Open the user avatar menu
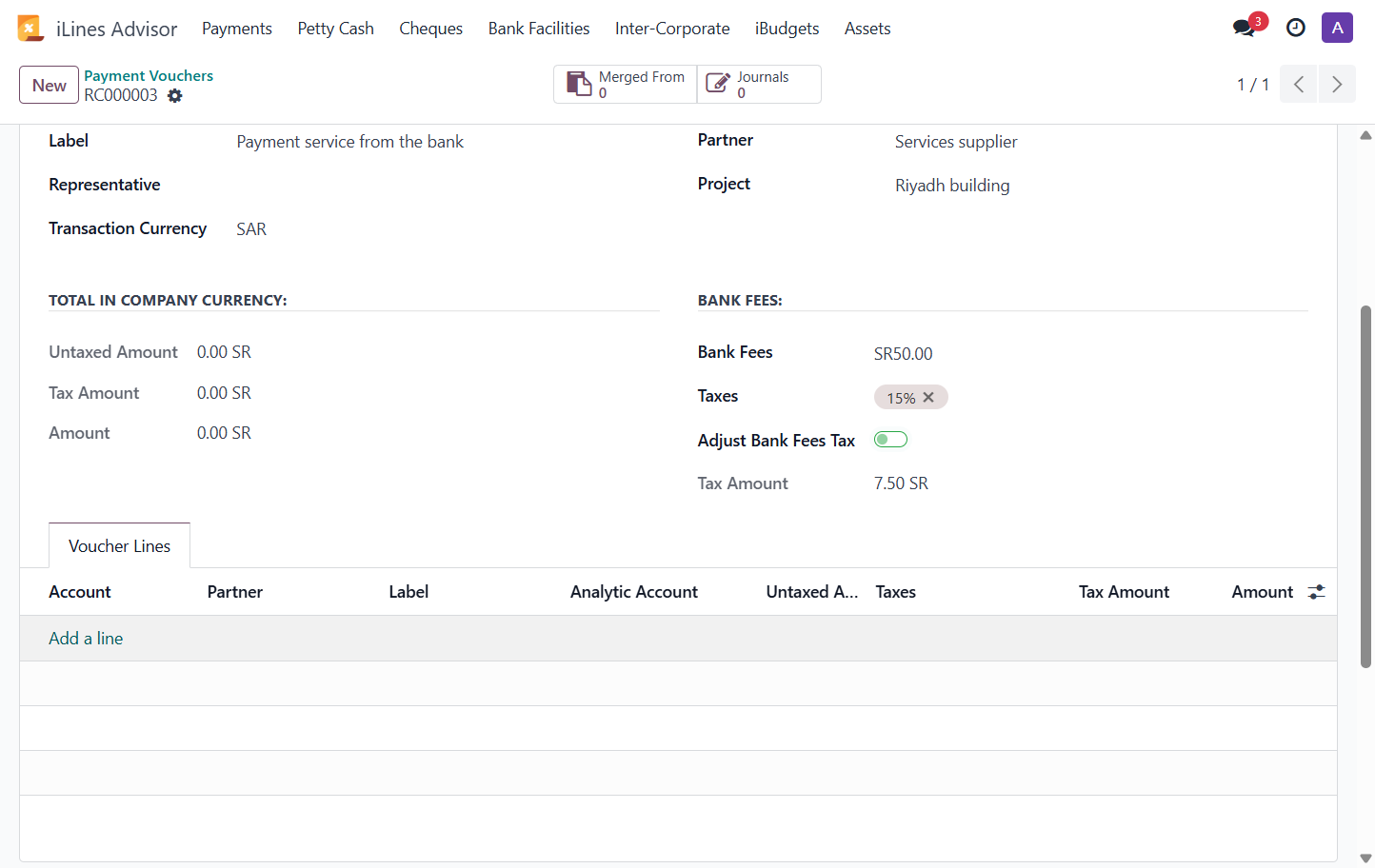This screenshot has width=1375, height=868. click(x=1337, y=28)
